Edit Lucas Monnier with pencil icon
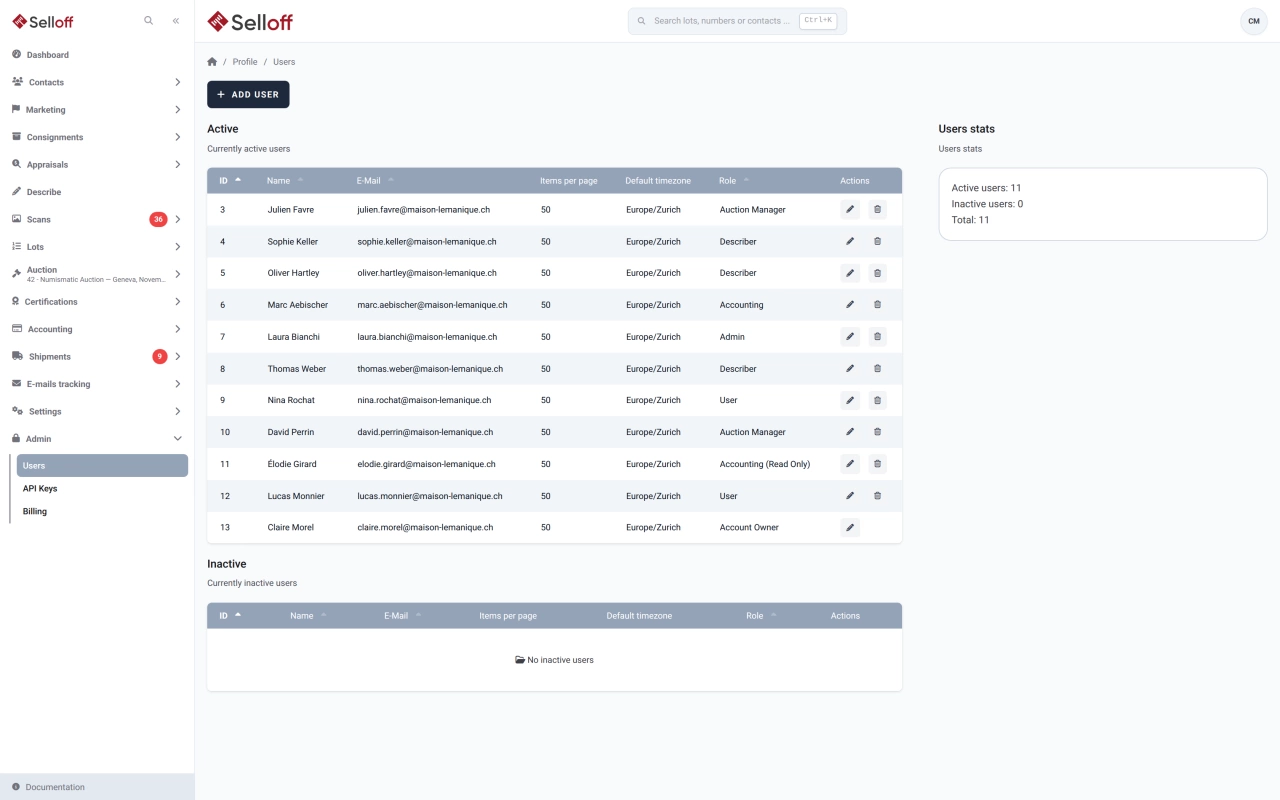The height and width of the screenshot is (800, 1280). pos(850,496)
